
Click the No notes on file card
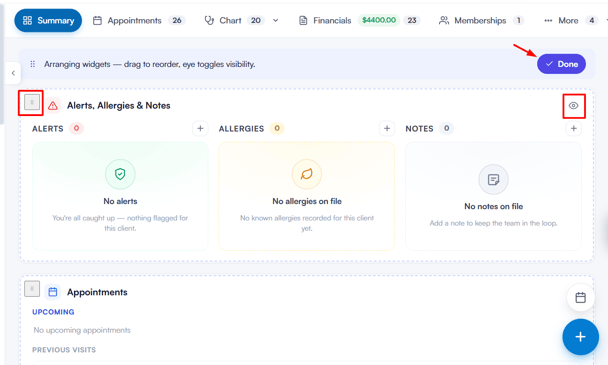[493, 196]
